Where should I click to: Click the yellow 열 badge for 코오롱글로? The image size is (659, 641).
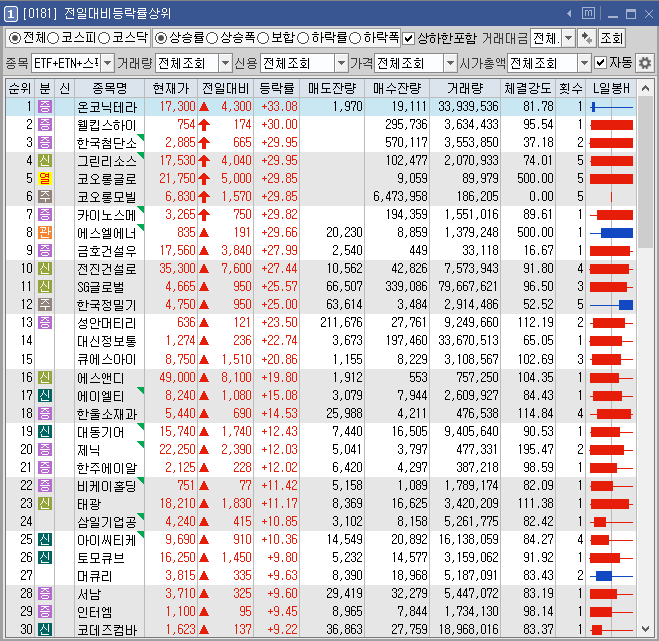pyautogui.click(x=45, y=179)
